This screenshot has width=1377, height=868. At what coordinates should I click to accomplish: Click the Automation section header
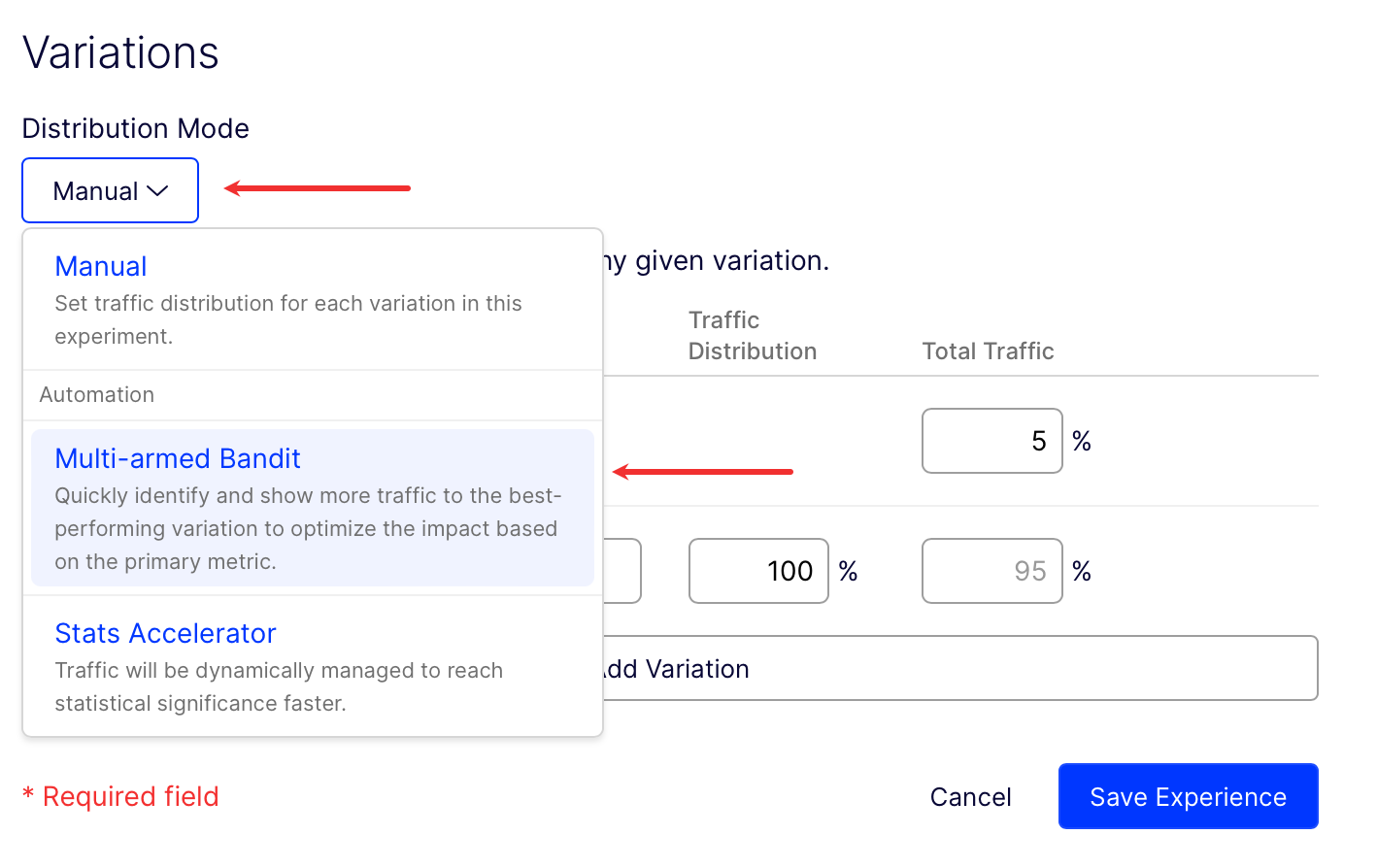[x=97, y=395]
